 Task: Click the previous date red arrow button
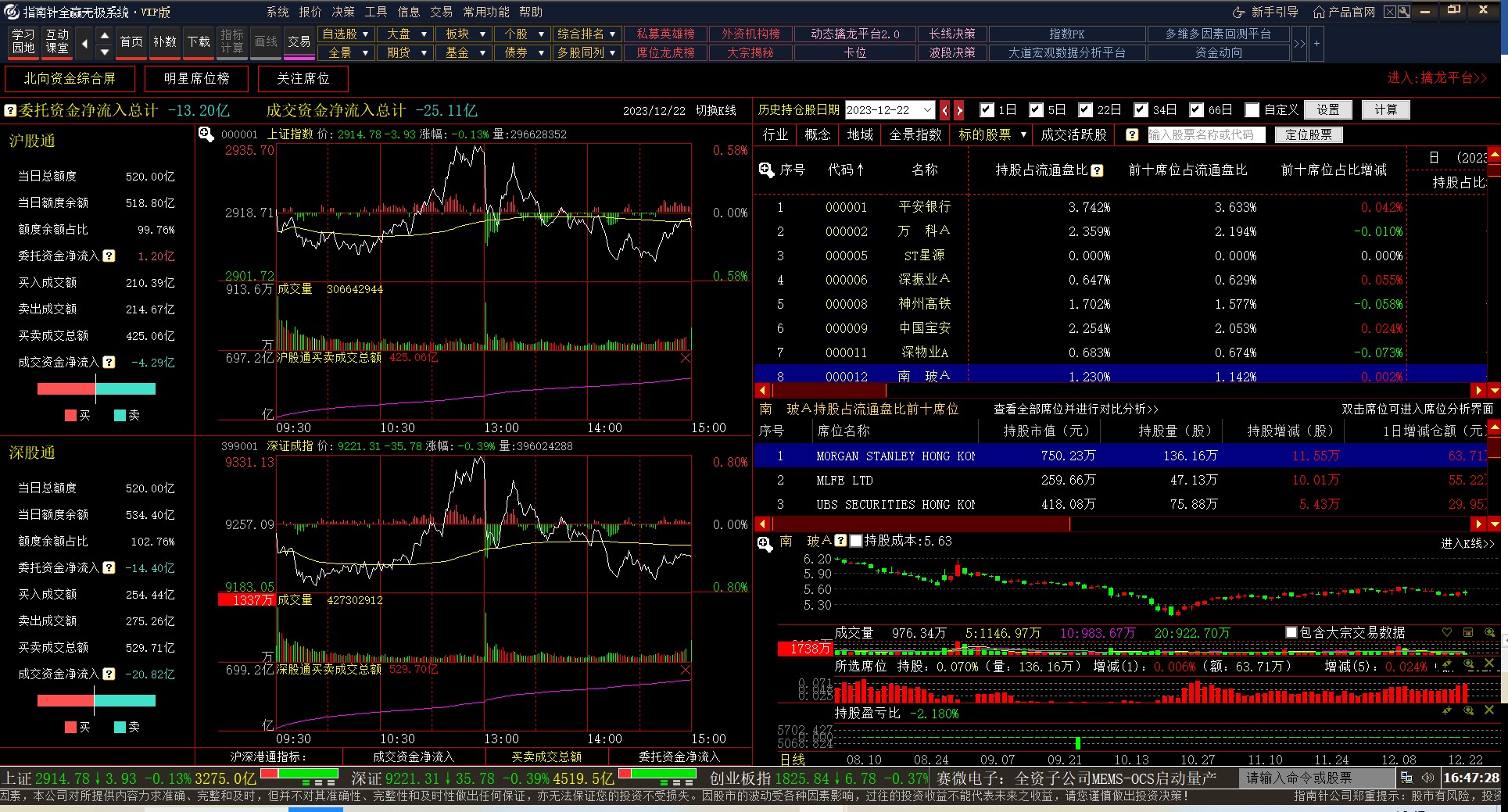click(945, 110)
